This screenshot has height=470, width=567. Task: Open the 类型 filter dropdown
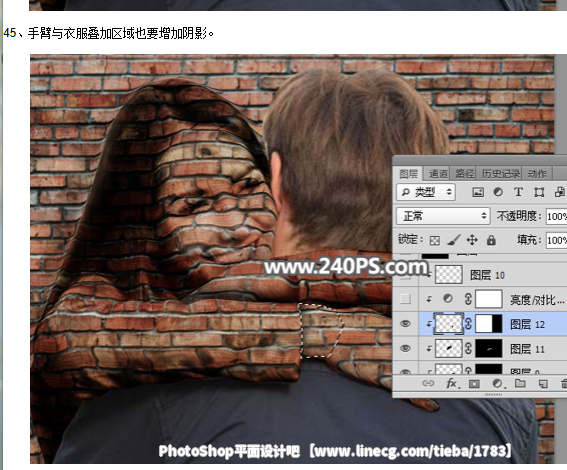(426, 192)
